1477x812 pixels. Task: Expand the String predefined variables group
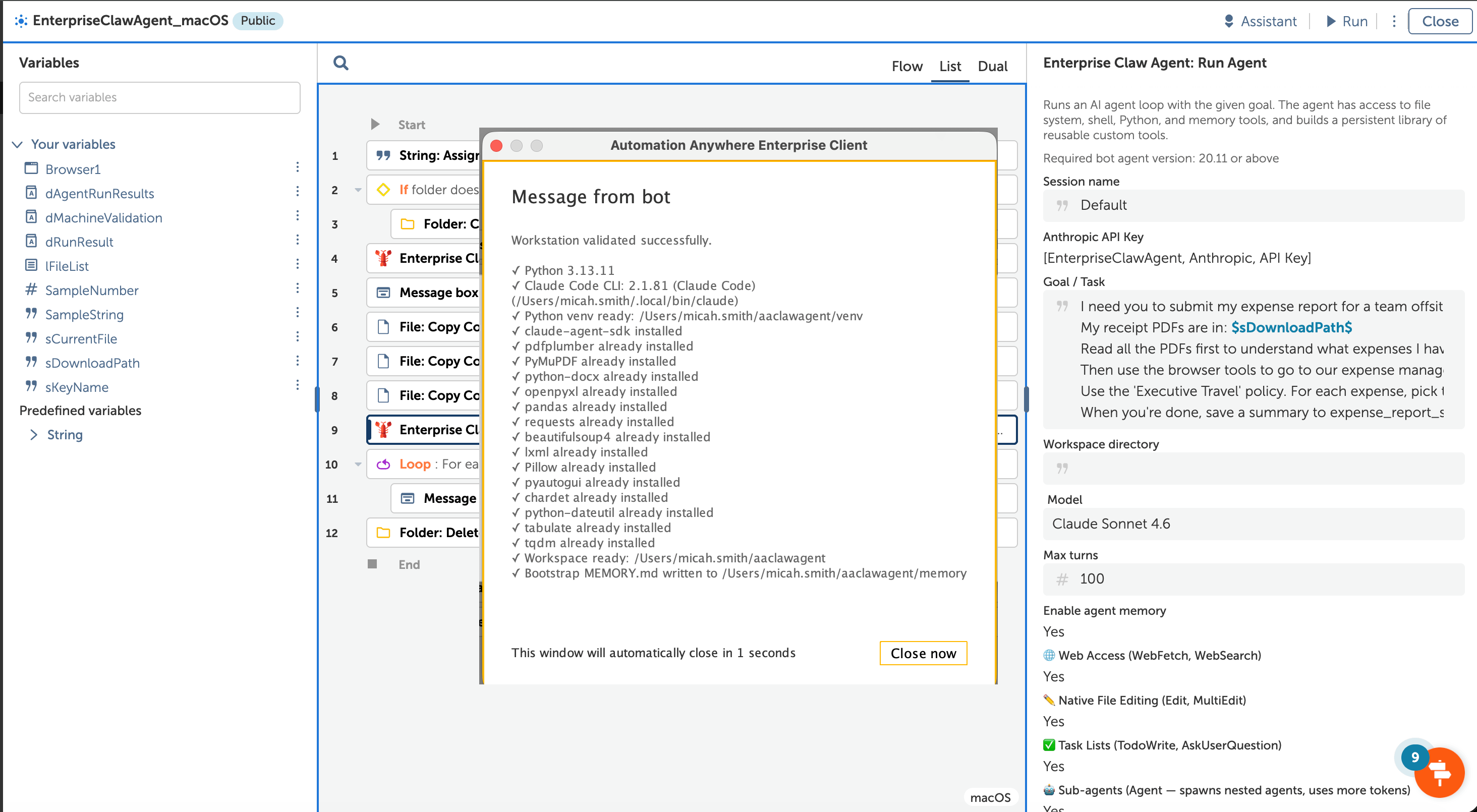coord(33,435)
